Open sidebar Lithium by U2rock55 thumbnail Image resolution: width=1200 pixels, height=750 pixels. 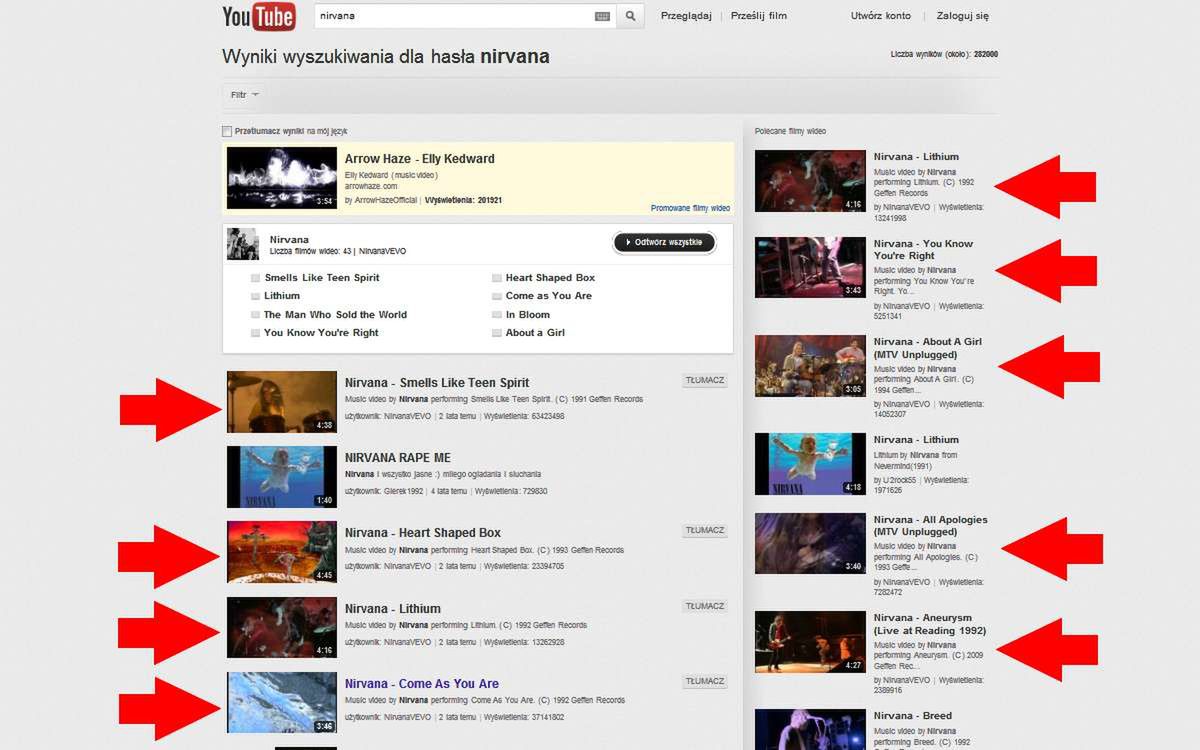tap(810, 464)
